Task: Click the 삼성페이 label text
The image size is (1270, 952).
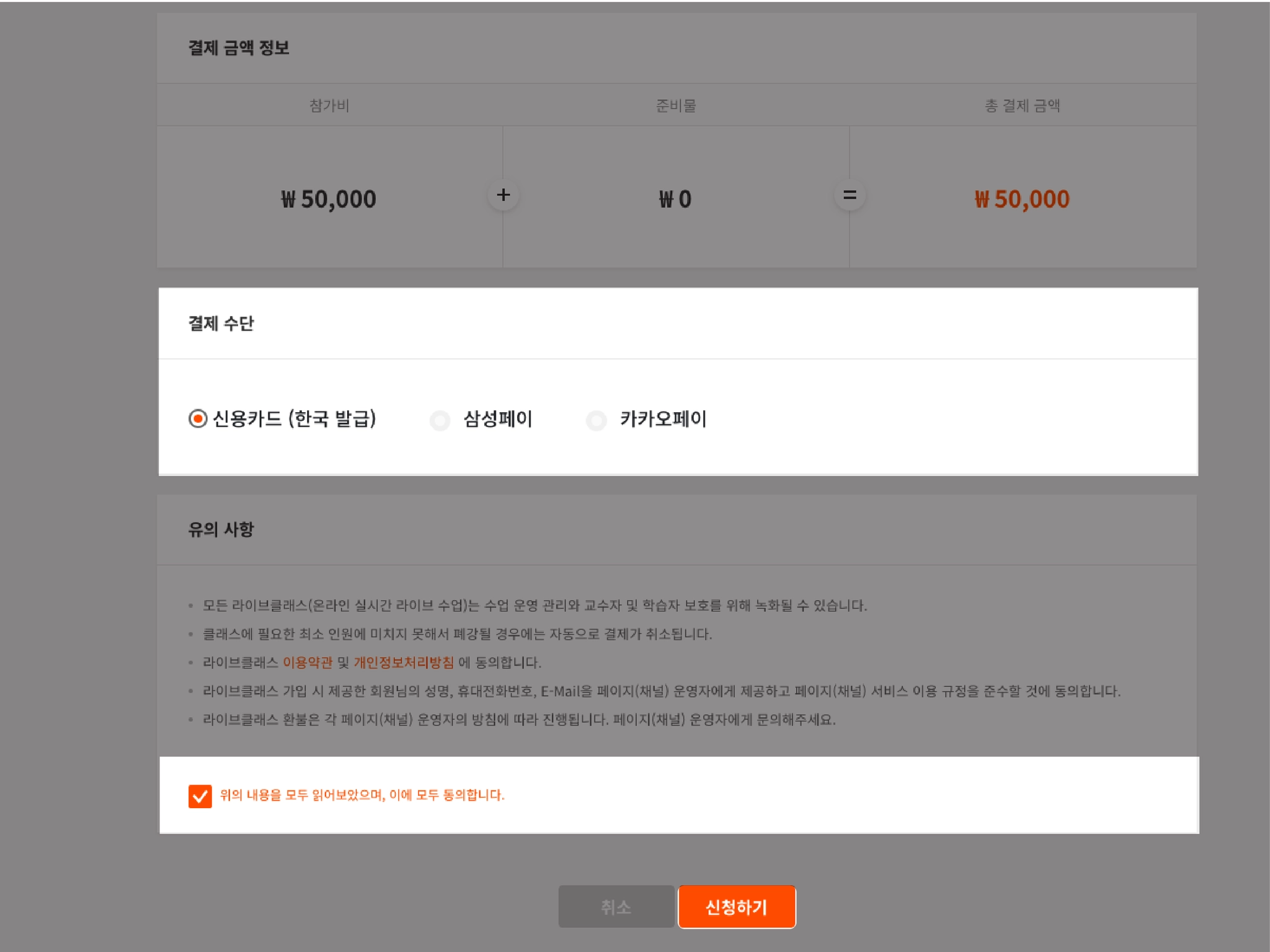Action: (x=498, y=419)
